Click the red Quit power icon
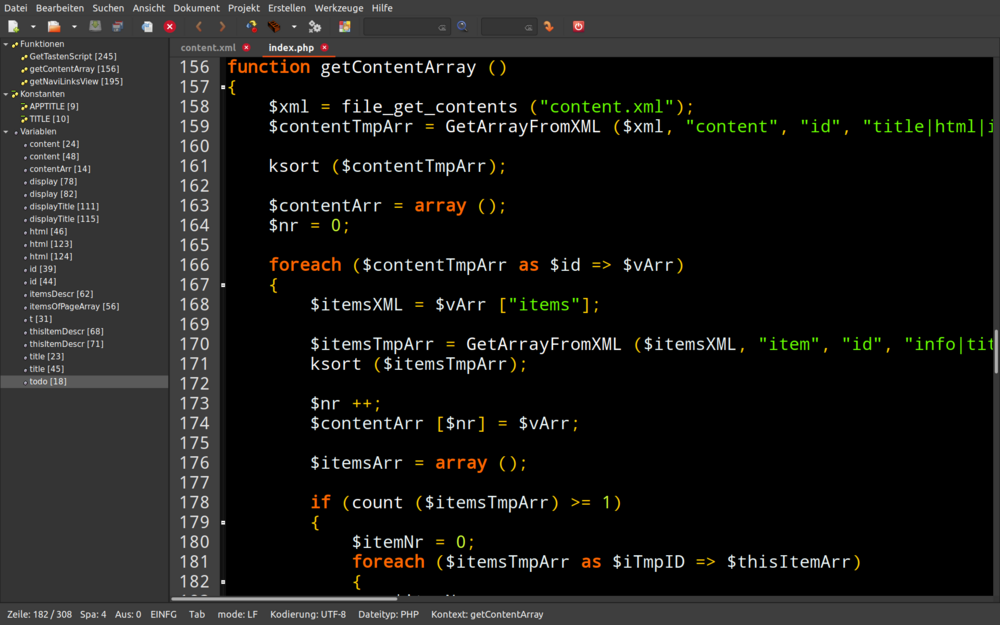This screenshot has width=1000, height=625. (578, 27)
